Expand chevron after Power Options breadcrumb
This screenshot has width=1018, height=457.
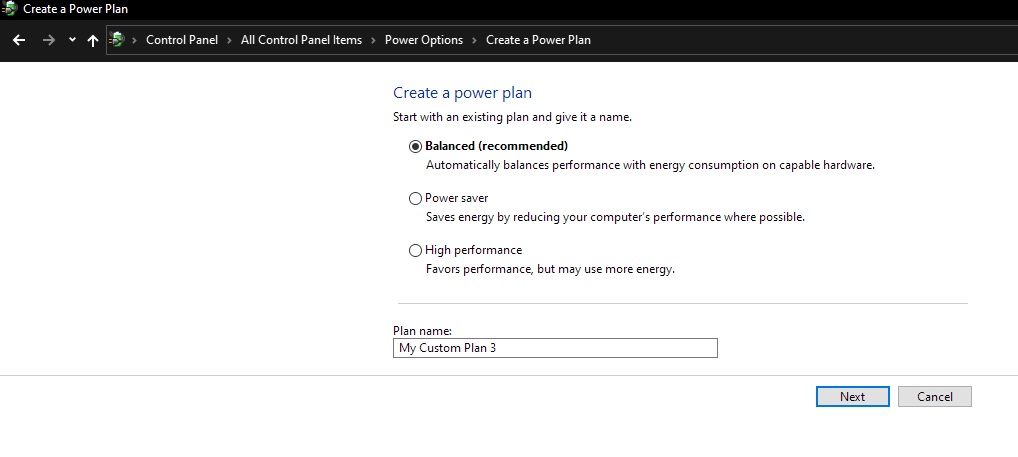[475, 40]
